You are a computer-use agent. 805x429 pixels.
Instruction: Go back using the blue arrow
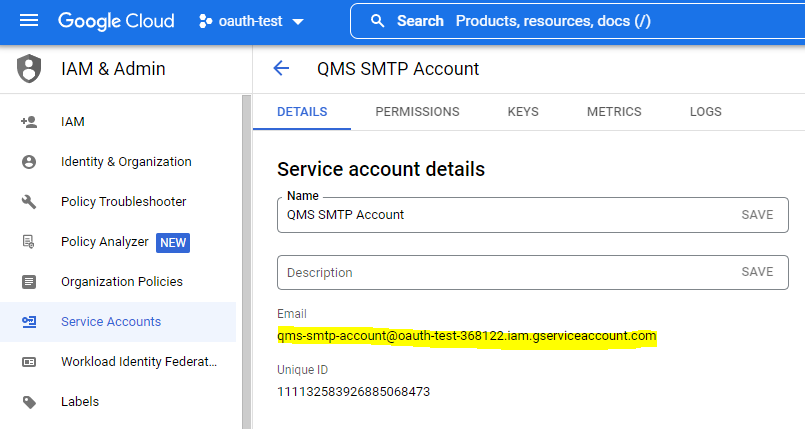coord(281,68)
